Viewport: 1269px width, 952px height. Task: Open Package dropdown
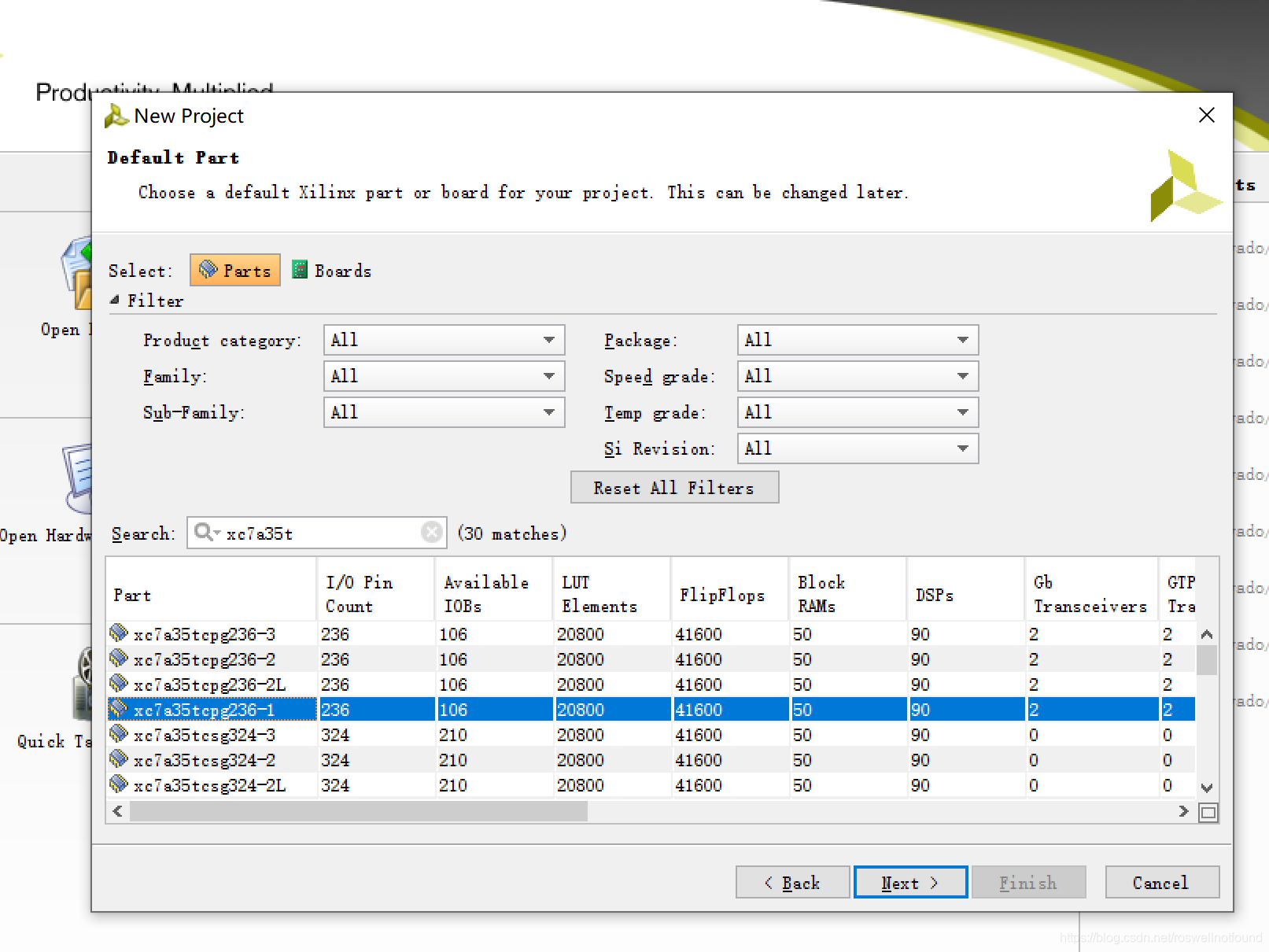(x=858, y=340)
